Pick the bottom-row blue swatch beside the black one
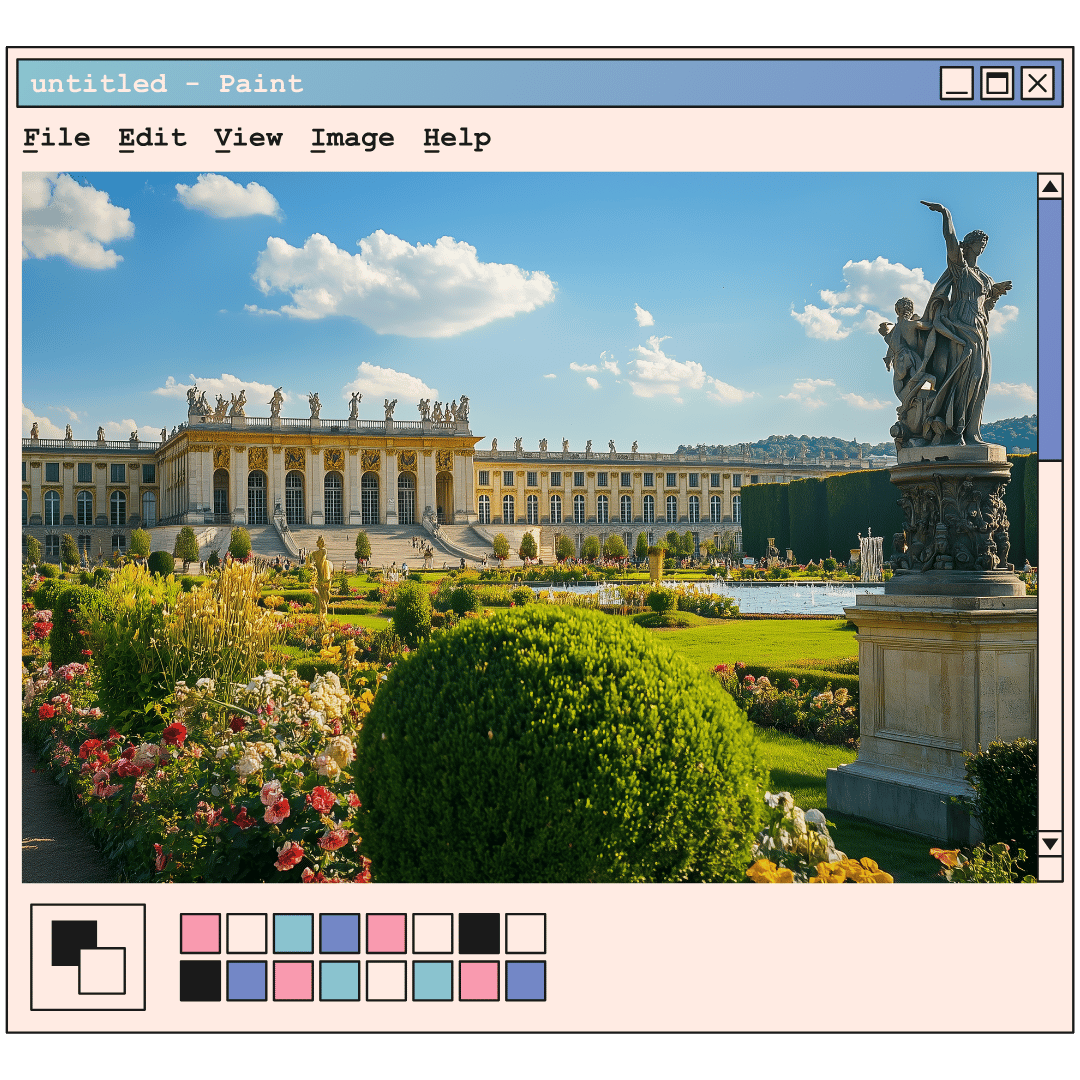Screen dimensions: 1080x1080 pyautogui.click(x=247, y=981)
